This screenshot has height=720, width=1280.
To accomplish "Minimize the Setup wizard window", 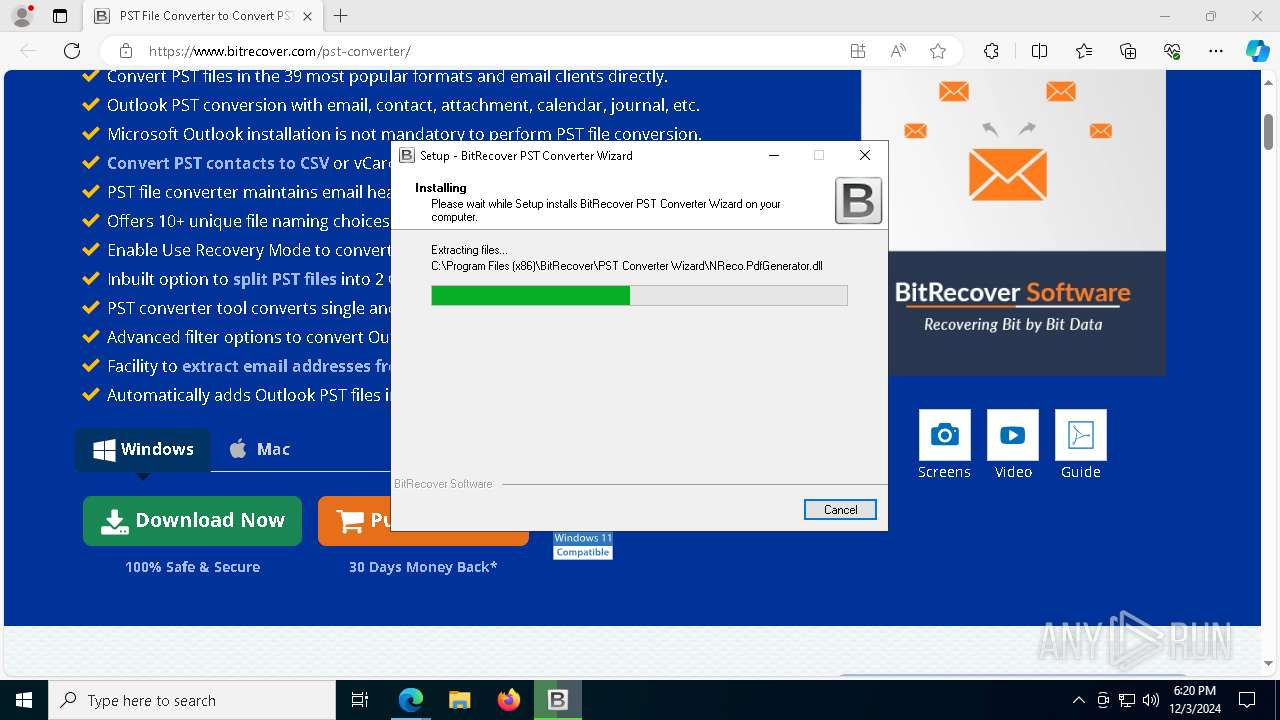I will pyautogui.click(x=774, y=155).
